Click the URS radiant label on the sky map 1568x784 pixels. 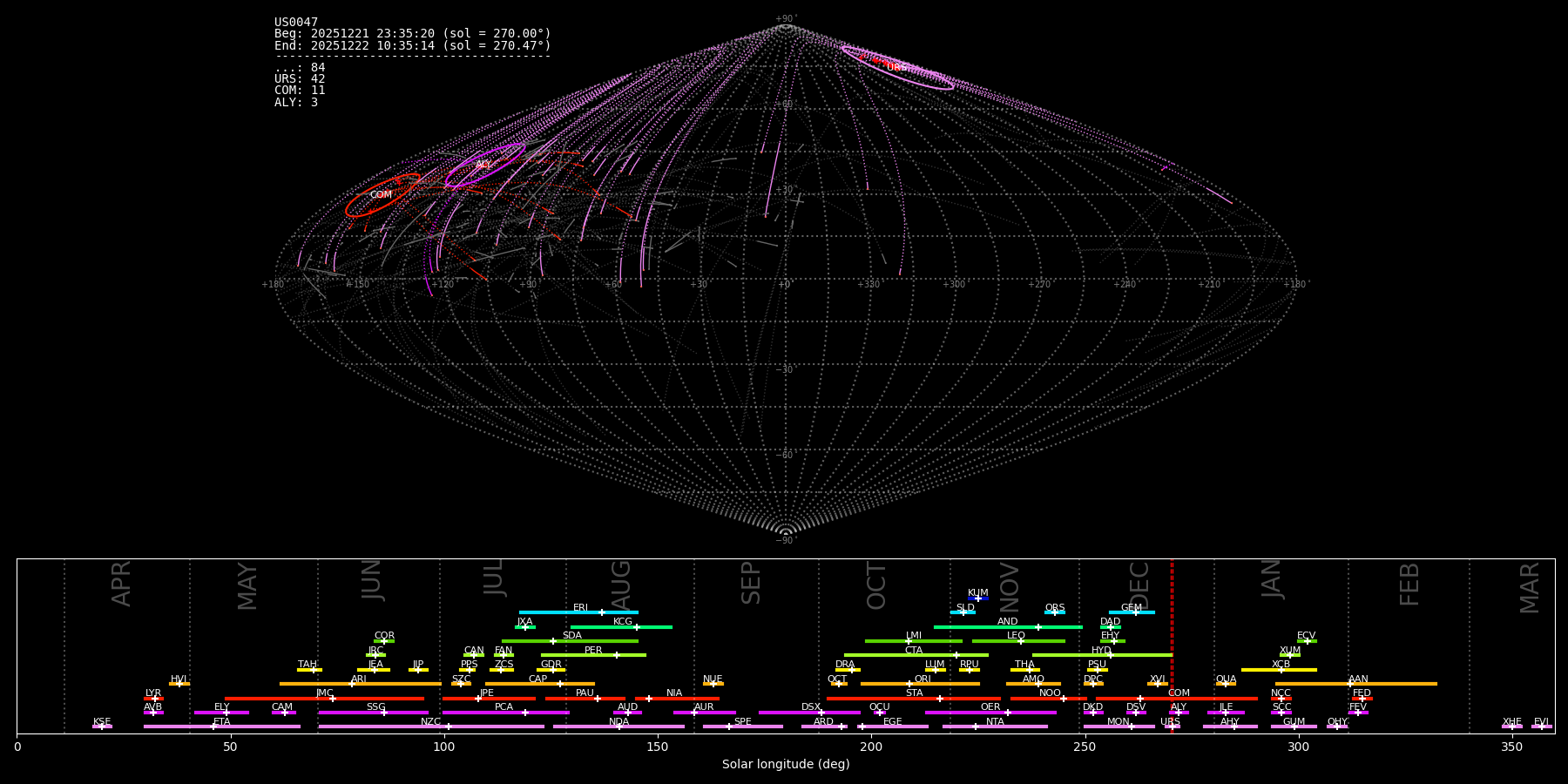(x=896, y=68)
